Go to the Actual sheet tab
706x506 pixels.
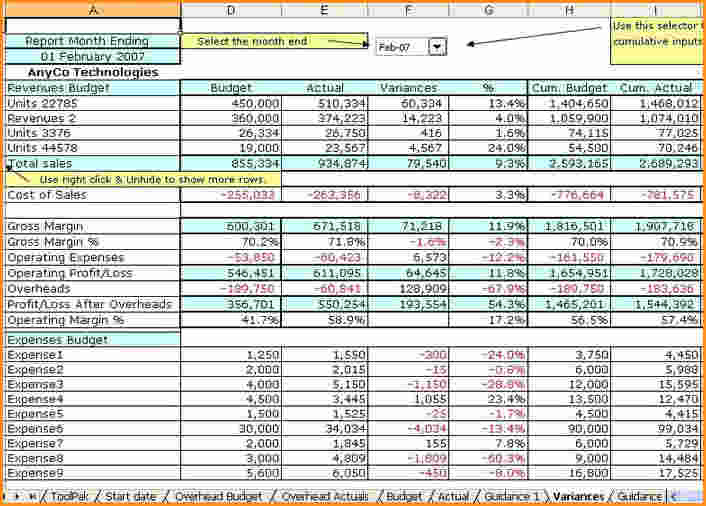[453, 497]
